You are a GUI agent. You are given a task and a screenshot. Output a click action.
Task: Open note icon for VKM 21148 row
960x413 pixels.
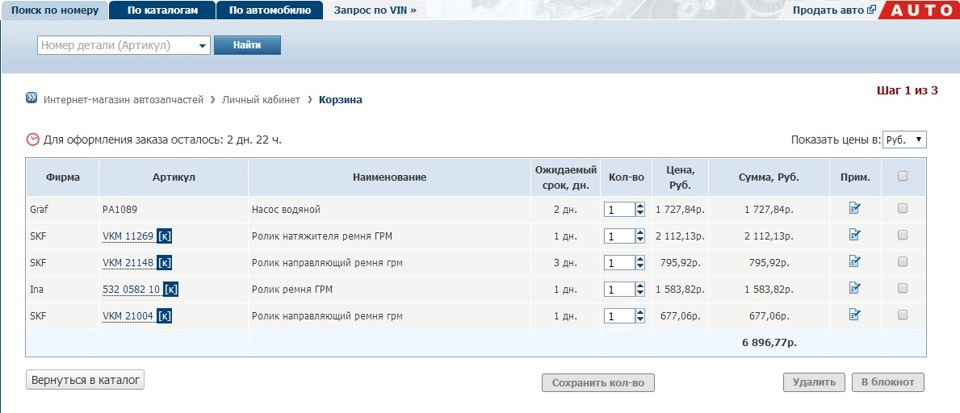[x=855, y=262]
